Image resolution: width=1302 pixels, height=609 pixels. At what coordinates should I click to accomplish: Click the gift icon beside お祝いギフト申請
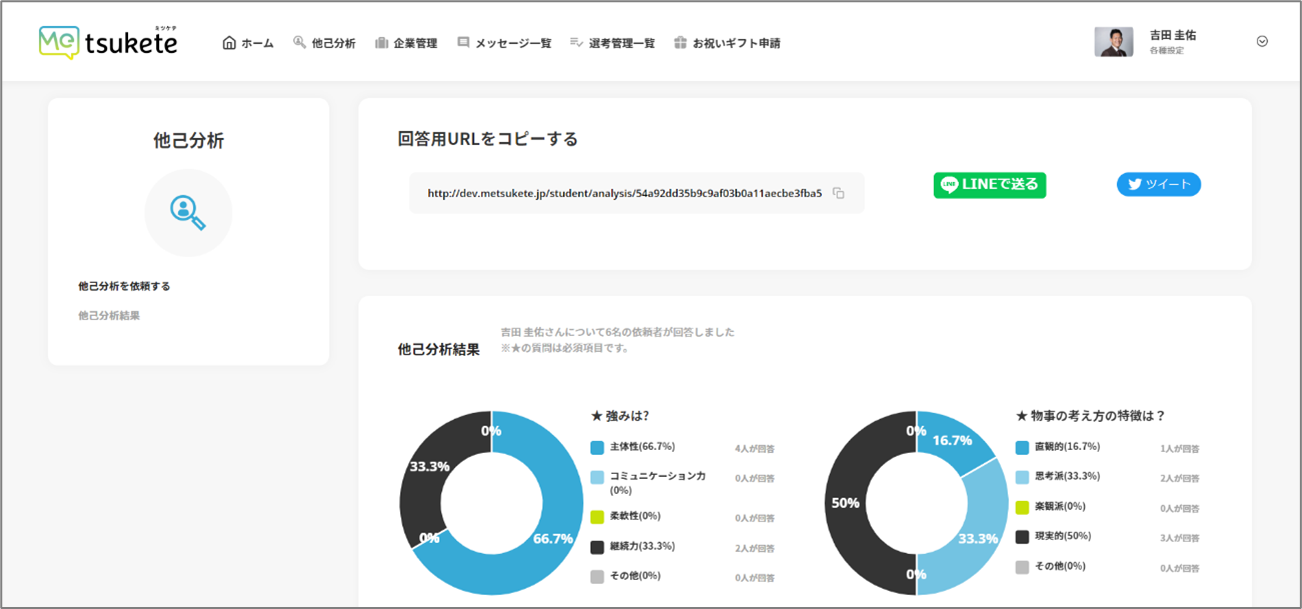(x=680, y=43)
